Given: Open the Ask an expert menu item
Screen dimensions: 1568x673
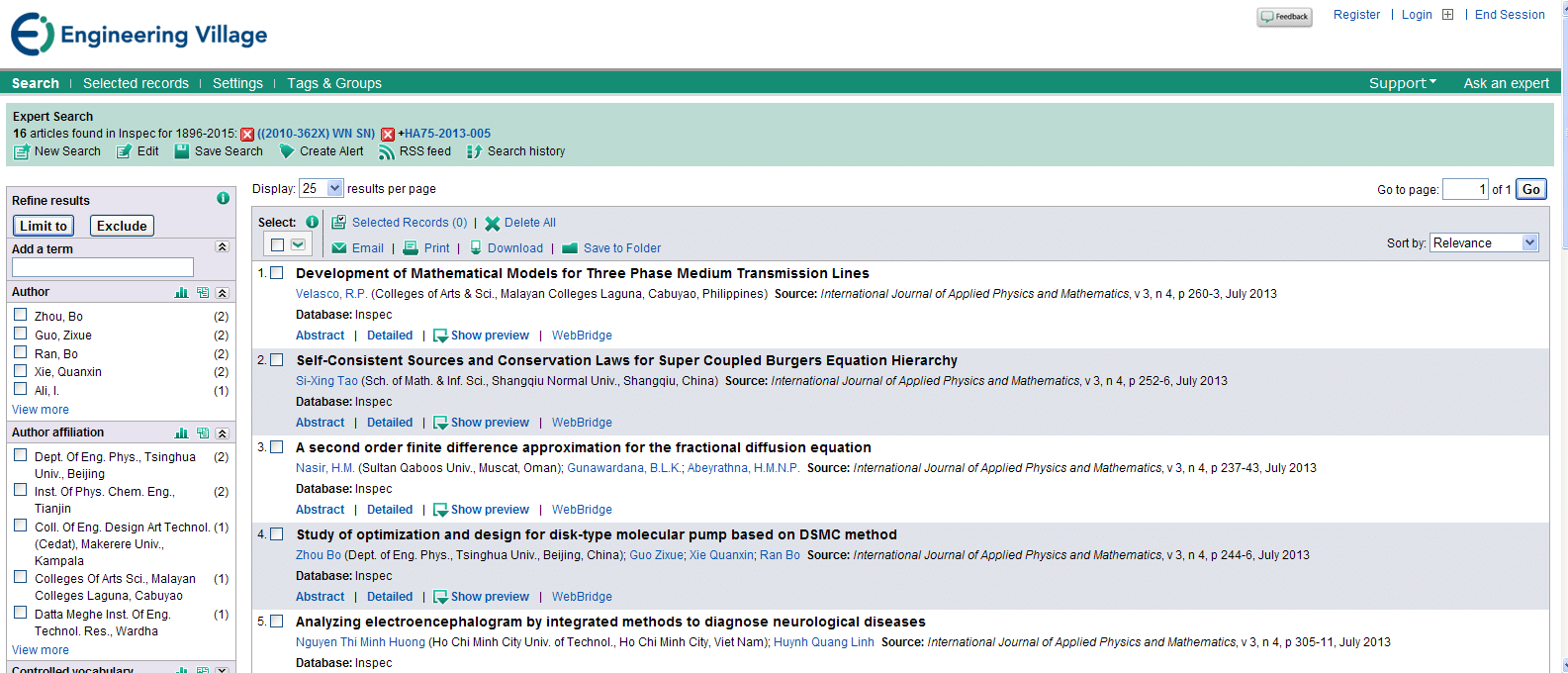Looking at the screenshot, I should click(x=1507, y=83).
